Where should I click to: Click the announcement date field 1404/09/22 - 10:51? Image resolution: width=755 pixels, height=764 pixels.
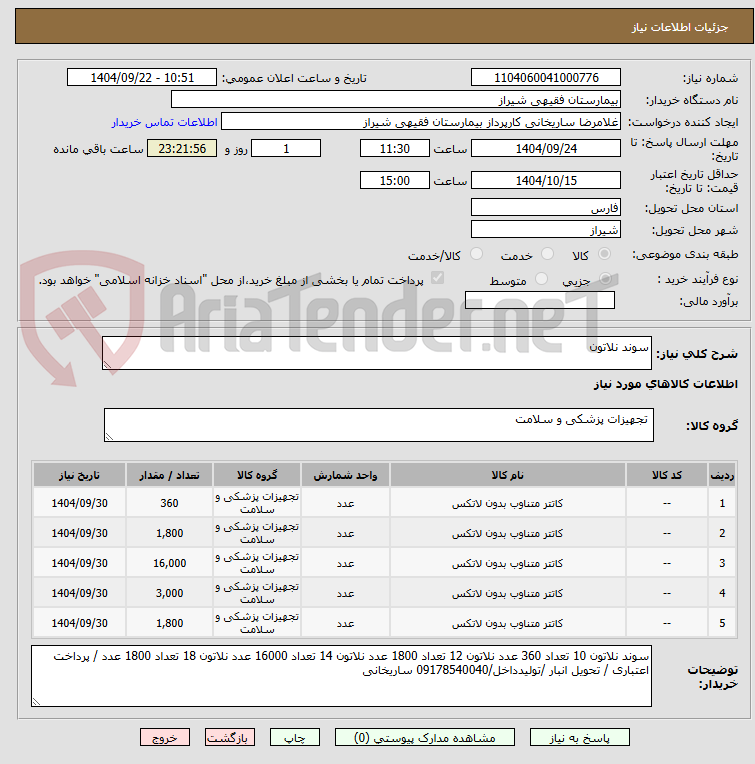click(x=142, y=77)
